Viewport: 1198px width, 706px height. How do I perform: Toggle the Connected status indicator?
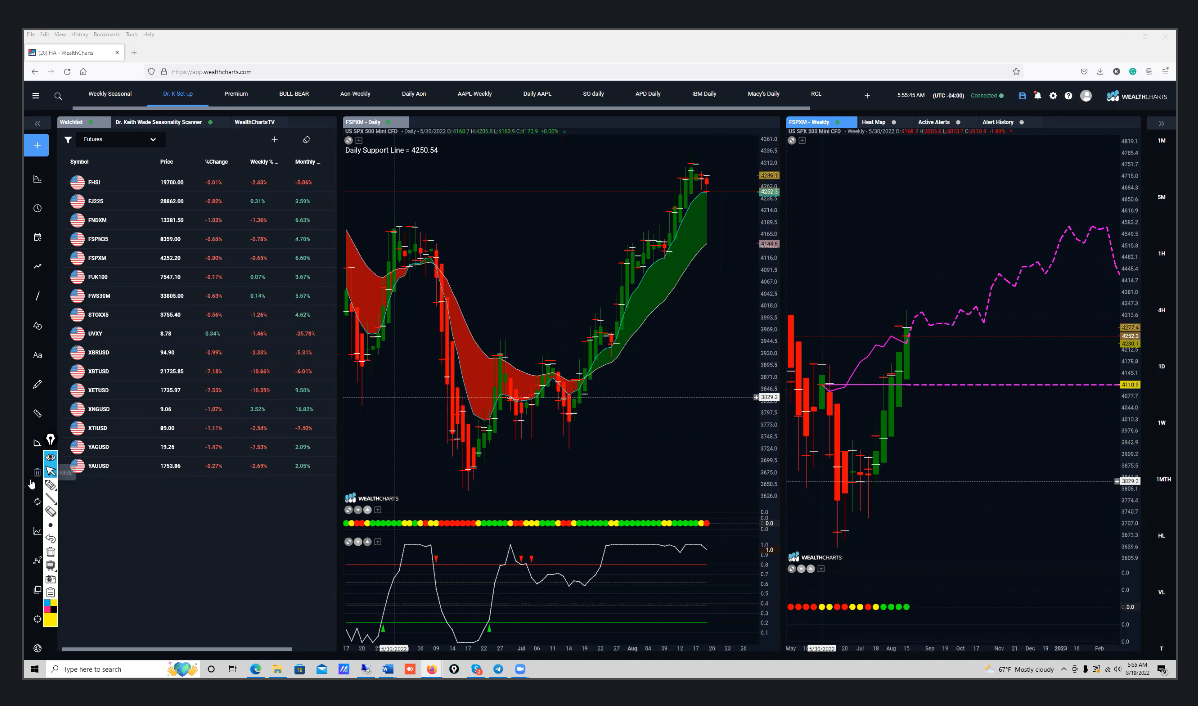987,96
